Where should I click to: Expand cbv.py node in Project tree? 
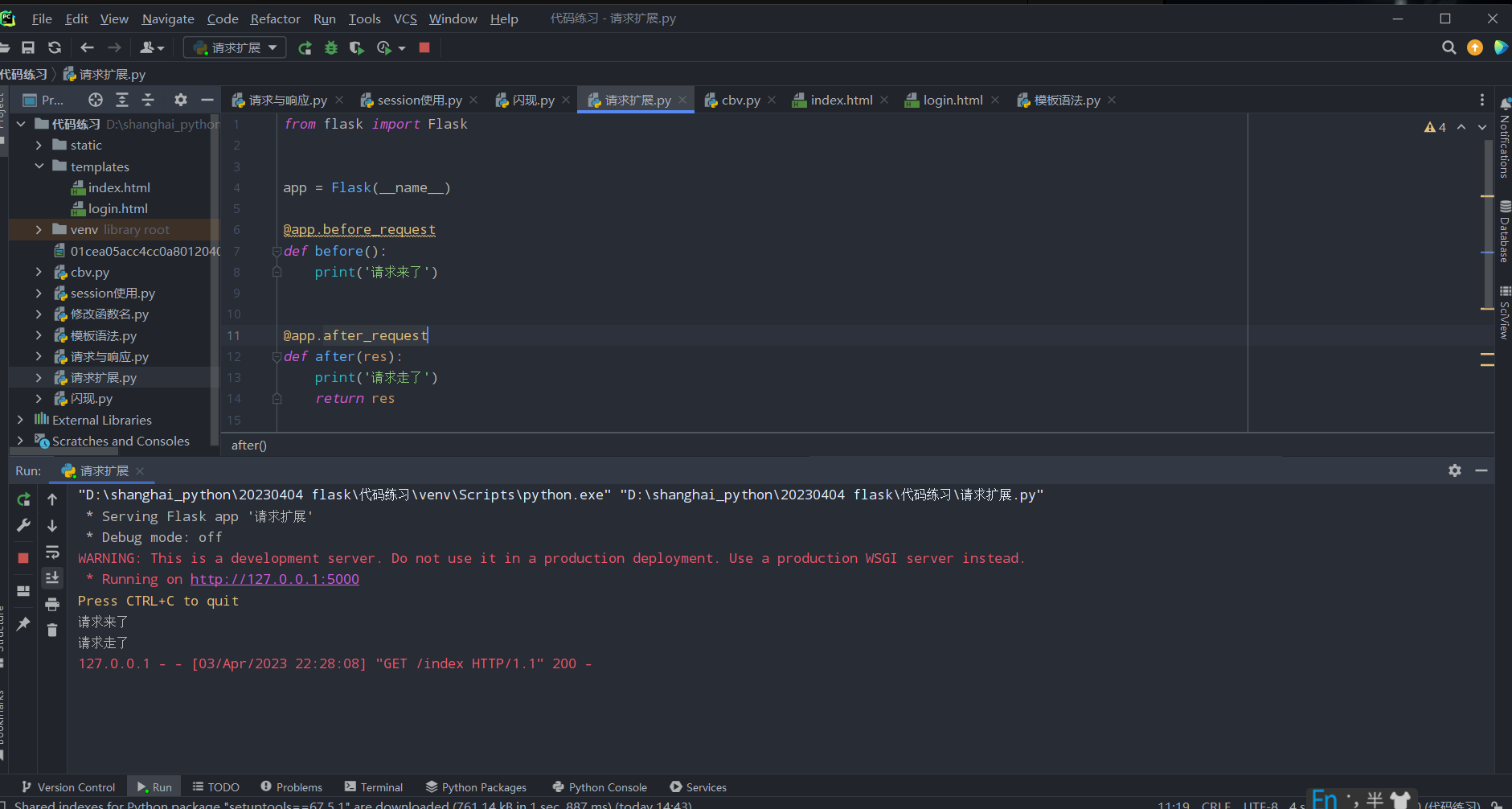tap(39, 272)
